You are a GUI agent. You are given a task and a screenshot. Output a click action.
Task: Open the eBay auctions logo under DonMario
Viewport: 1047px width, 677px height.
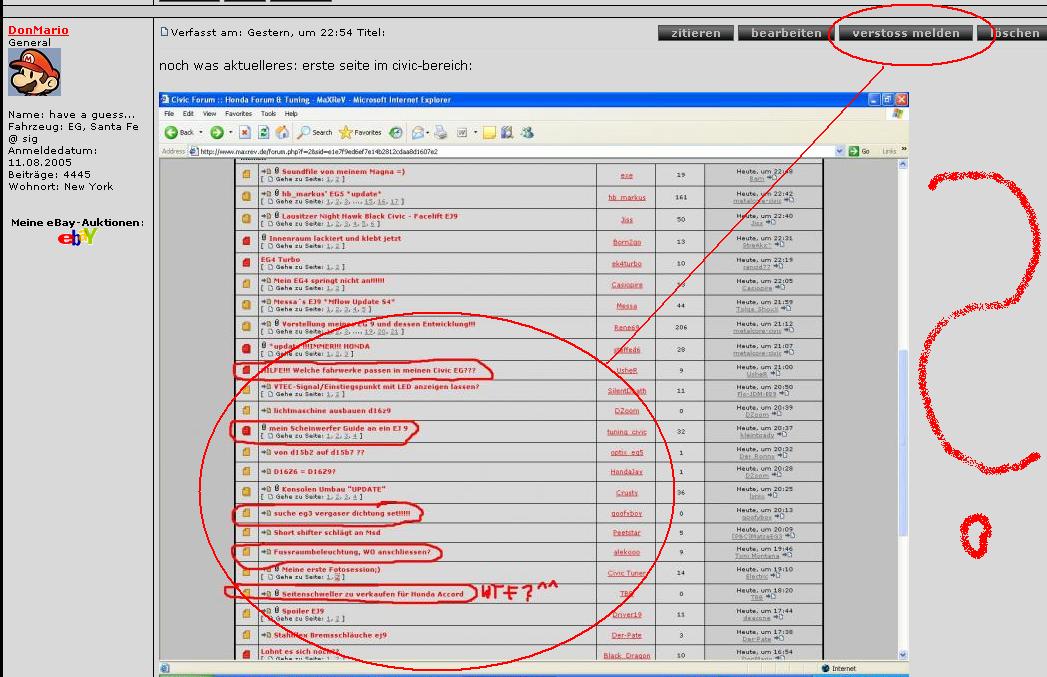(77, 237)
